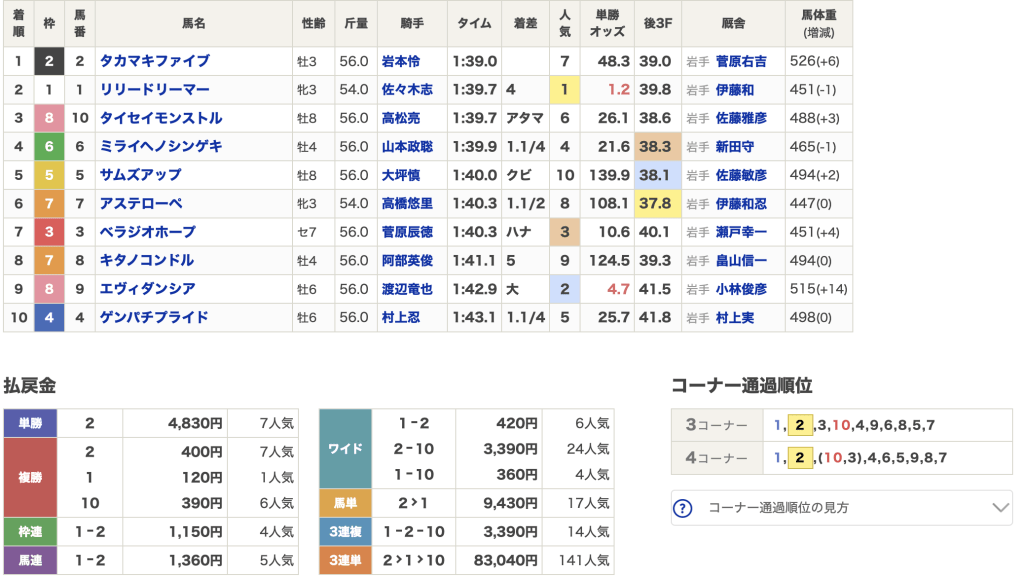The image size is (1024, 577).
Task: Open horse page for エヴィダンシア
Action: [x=148, y=288]
